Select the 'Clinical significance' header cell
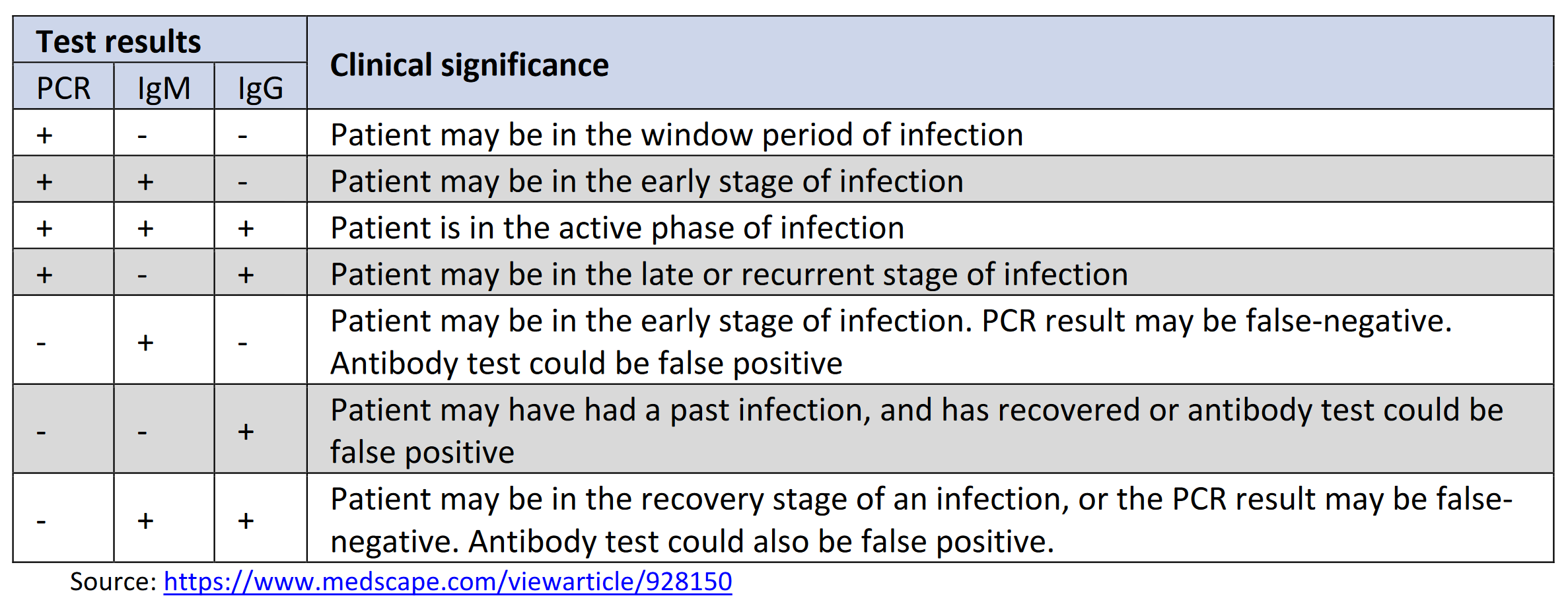 pyautogui.click(x=930, y=63)
